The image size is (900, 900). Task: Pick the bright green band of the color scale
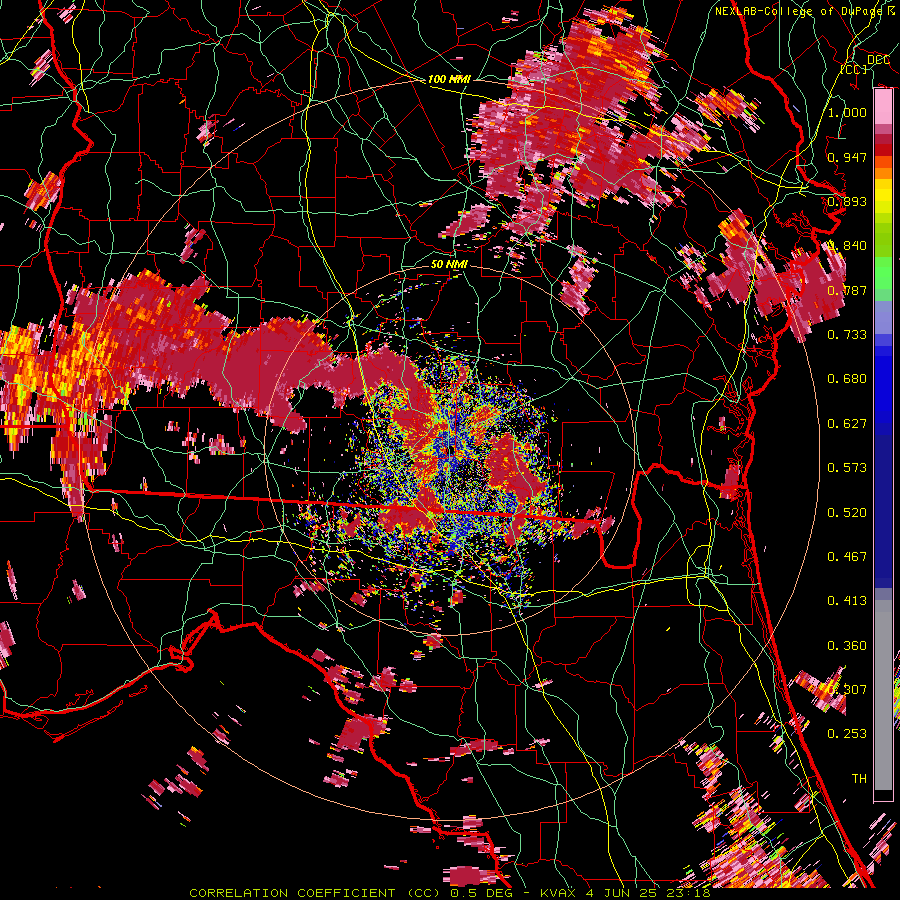tap(883, 273)
